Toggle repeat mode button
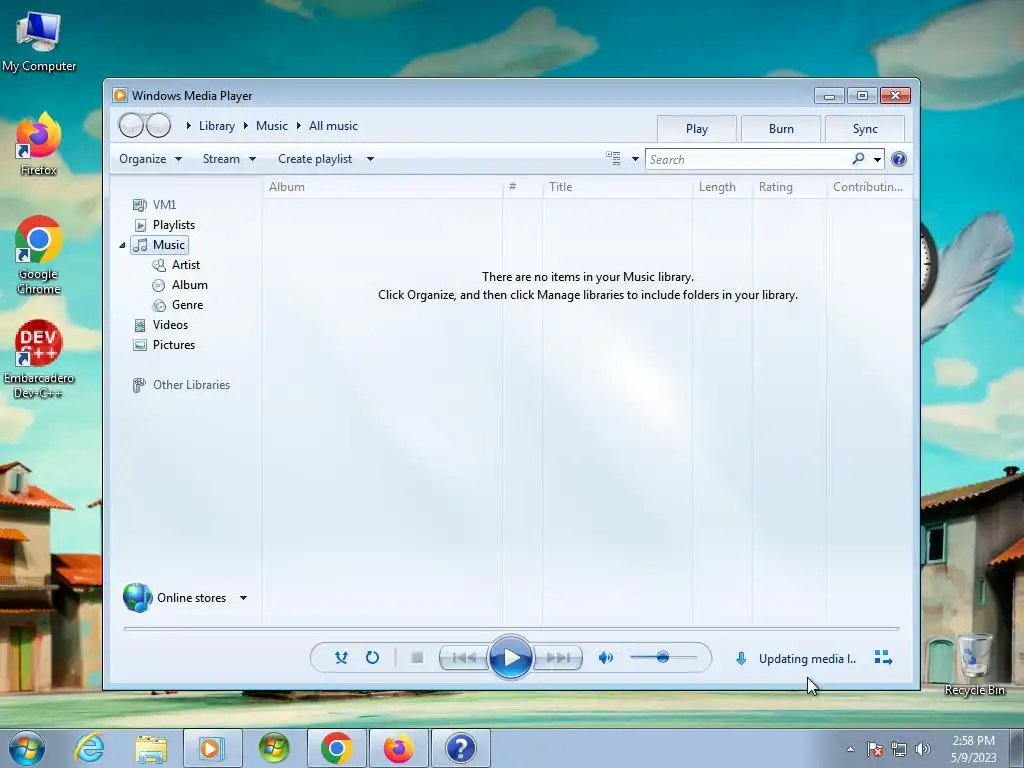This screenshot has height=768, width=1024. point(372,658)
